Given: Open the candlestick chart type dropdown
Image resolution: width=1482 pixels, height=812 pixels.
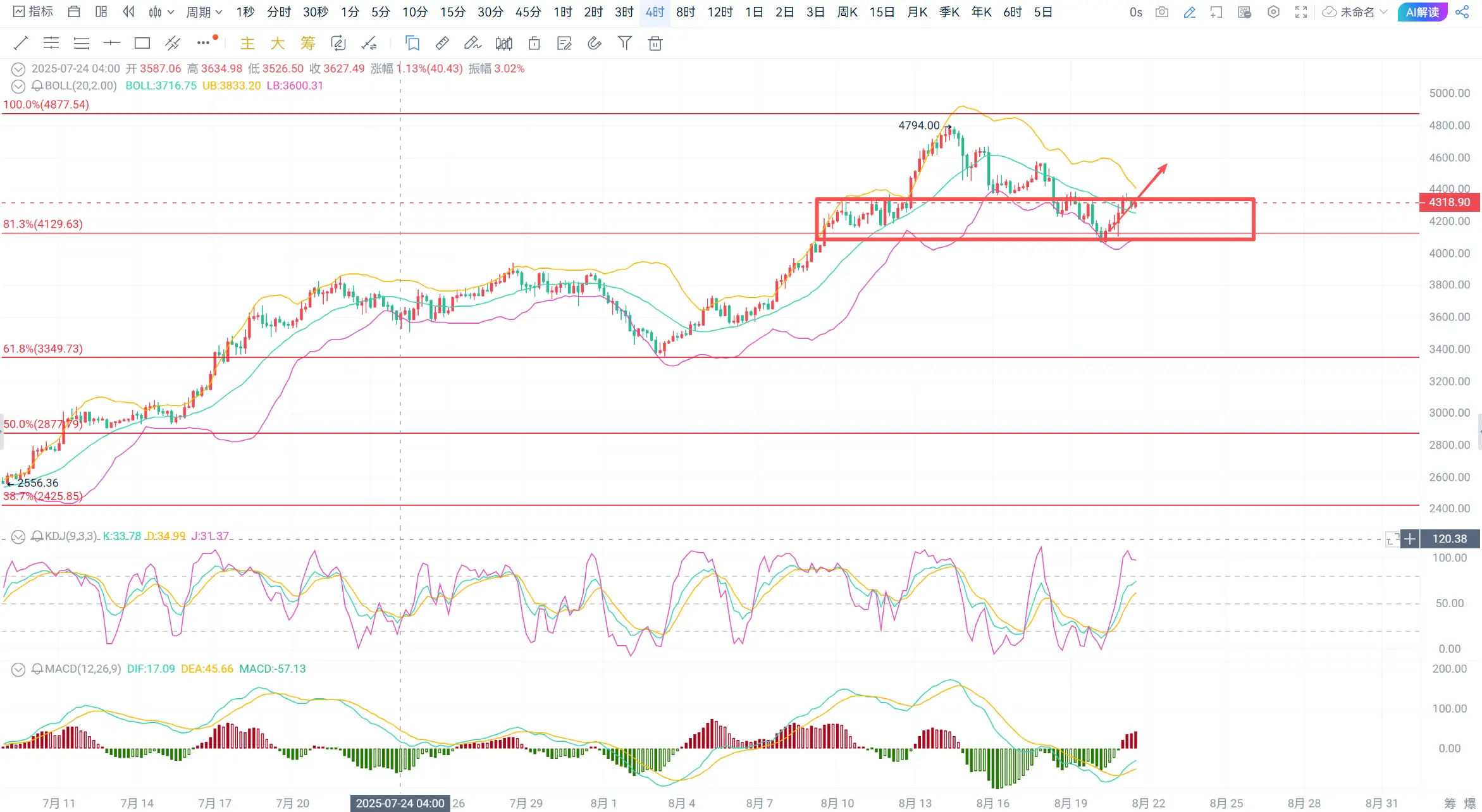Looking at the screenshot, I should [x=161, y=11].
